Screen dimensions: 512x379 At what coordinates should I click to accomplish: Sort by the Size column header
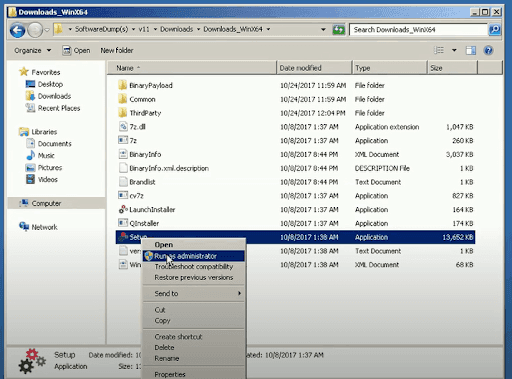(453, 68)
